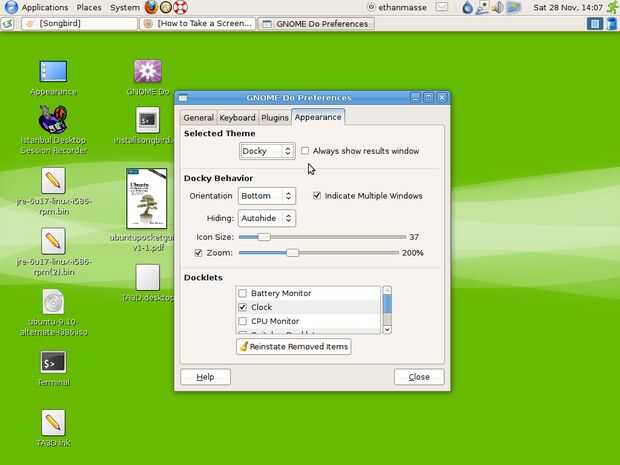Image resolution: width=620 pixels, height=465 pixels.
Task: Open the Docky theme dropdown
Action: pos(267,151)
